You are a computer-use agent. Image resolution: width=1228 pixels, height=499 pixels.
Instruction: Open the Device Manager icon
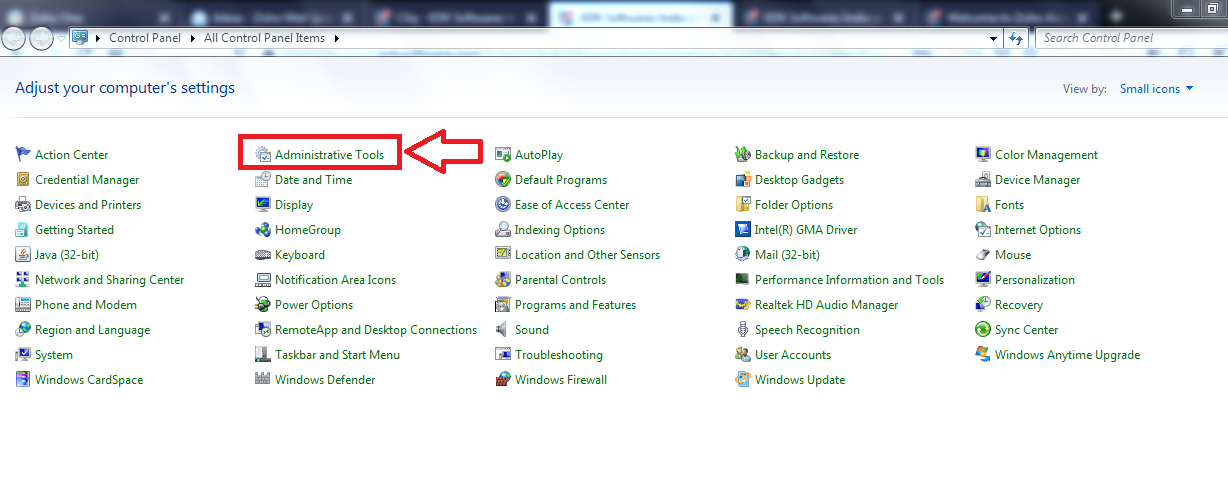point(984,179)
